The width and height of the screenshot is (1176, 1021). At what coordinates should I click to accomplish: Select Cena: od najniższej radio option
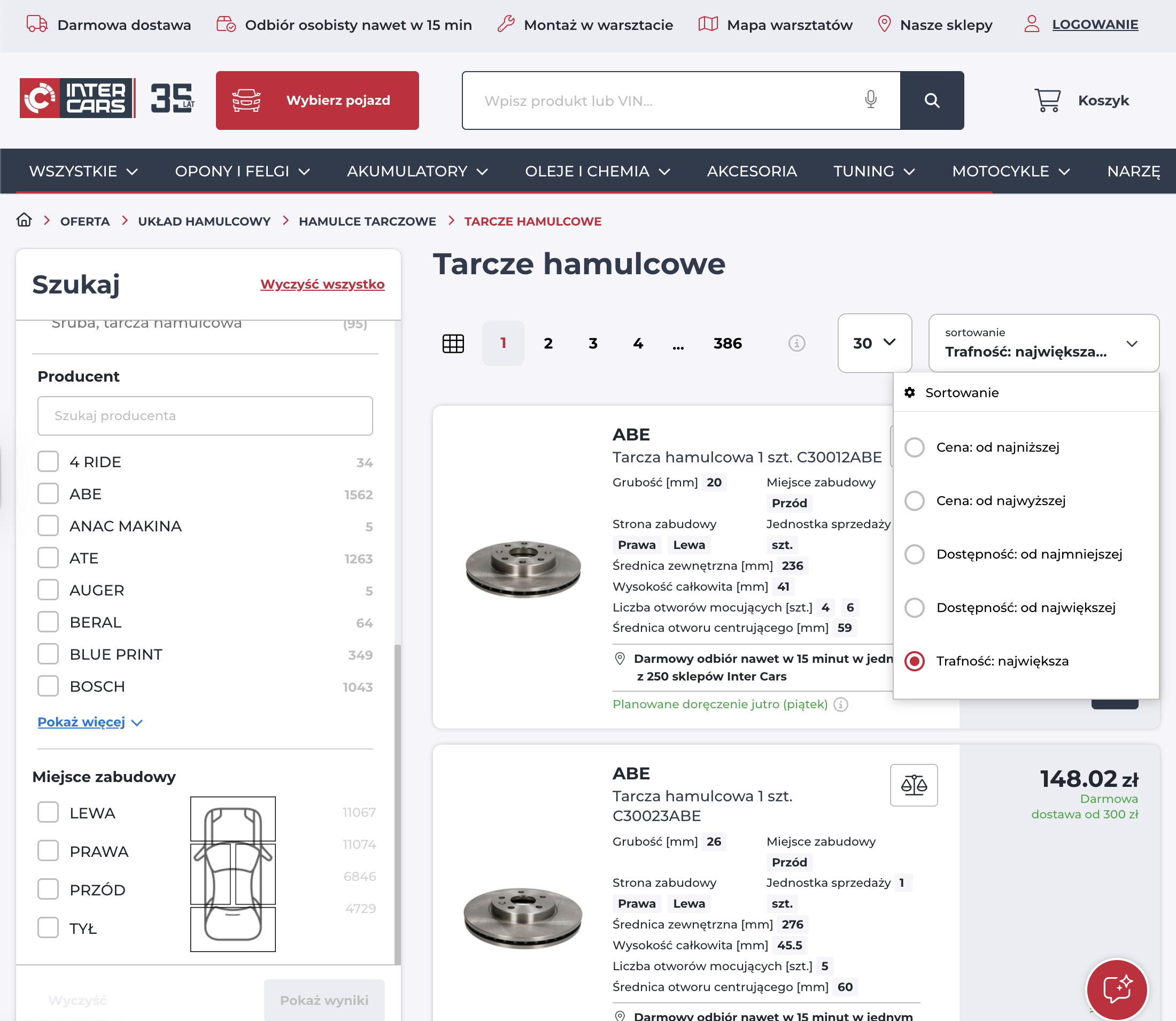point(915,447)
